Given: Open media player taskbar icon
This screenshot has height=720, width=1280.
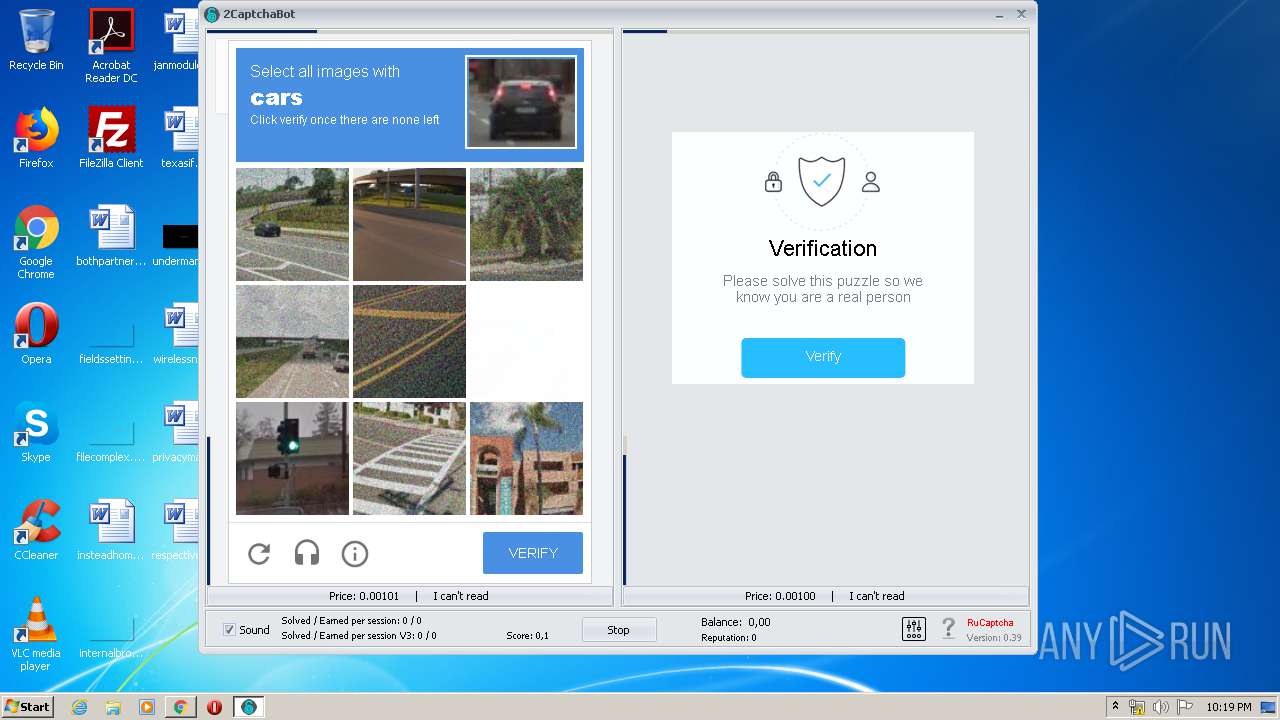Looking at the screenshot, I should (x=147, y=707).
